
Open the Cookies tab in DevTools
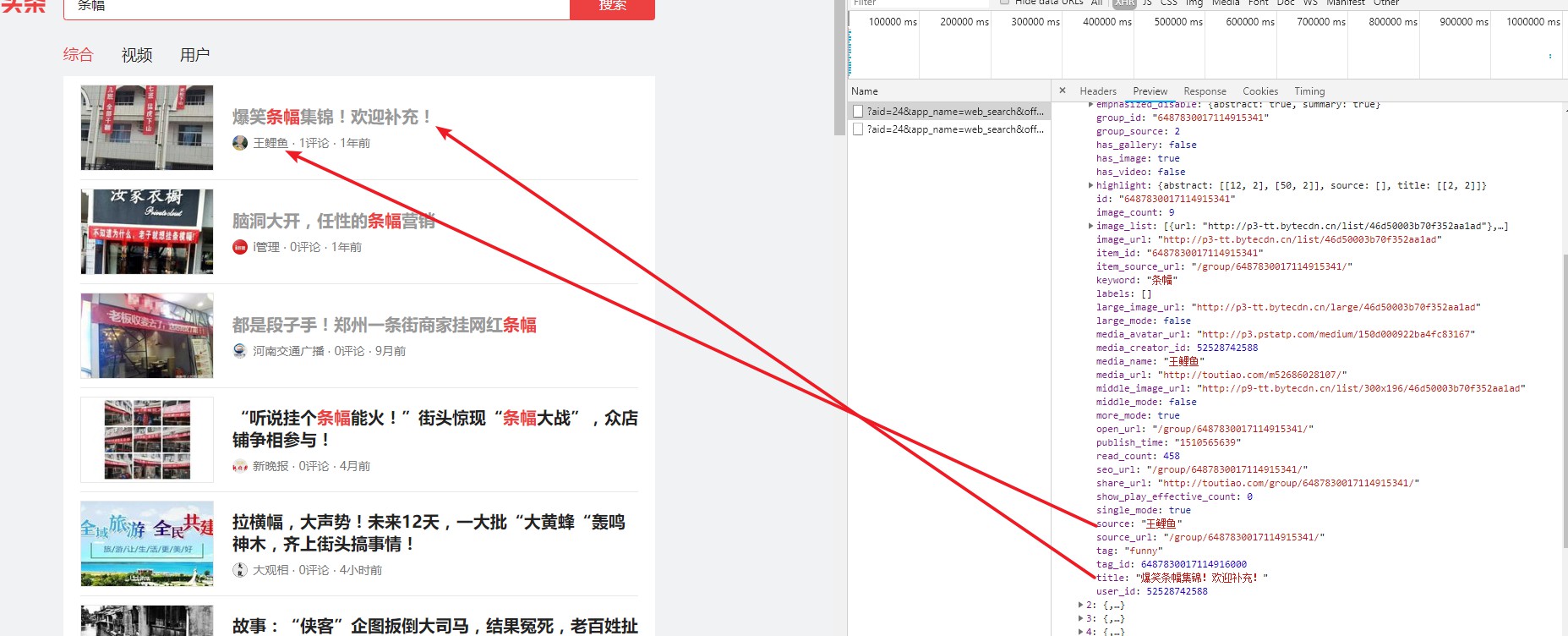click(x=1260, y=91)
